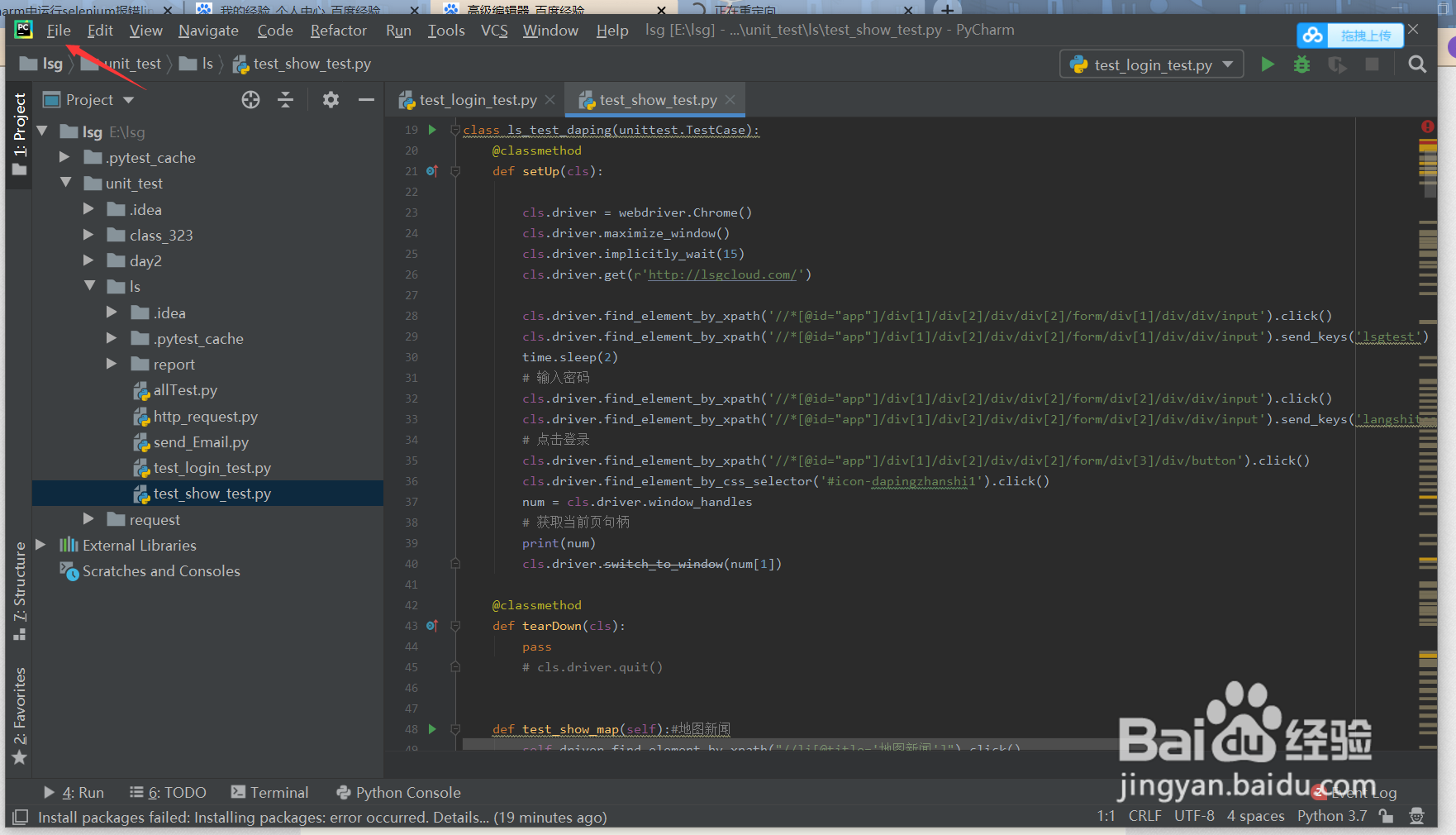Screen dimensions: 1456x835
Task: Click the Stop process square icon
Action: [1372, 64]
